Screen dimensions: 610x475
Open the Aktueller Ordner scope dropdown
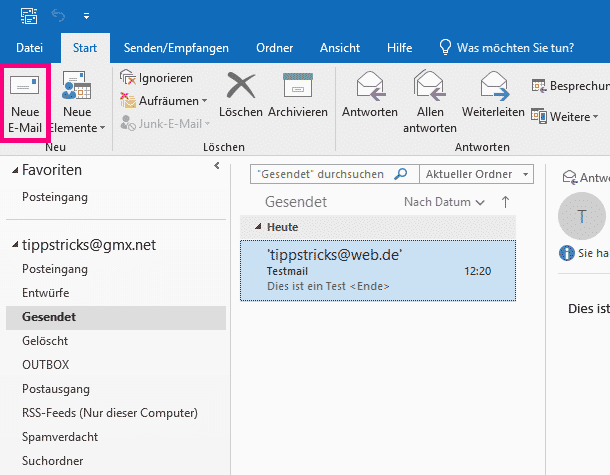pyautogui.click(x=525, y=174)
